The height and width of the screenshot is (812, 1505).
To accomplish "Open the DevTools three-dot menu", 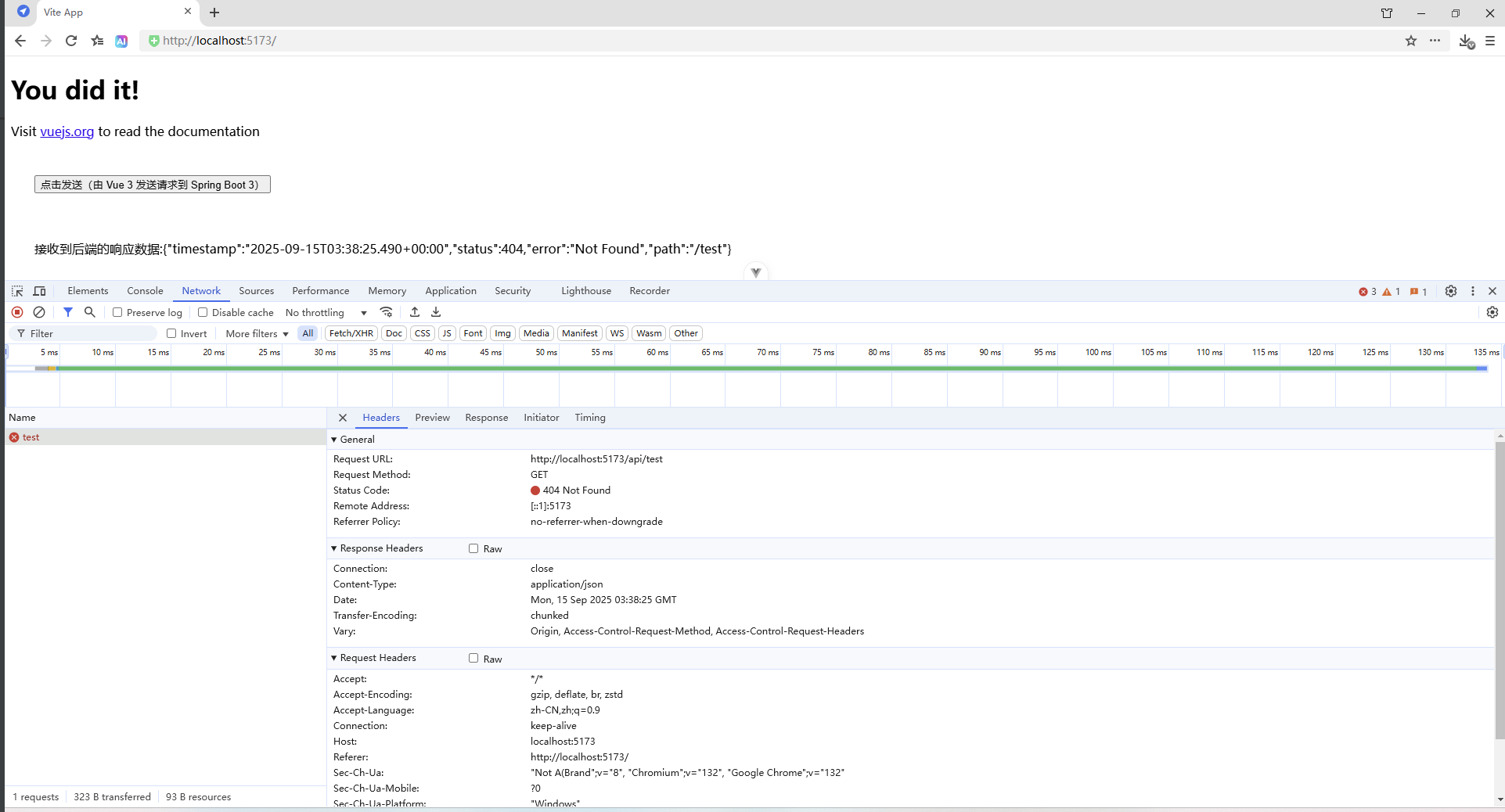I will pos(1473,291).
